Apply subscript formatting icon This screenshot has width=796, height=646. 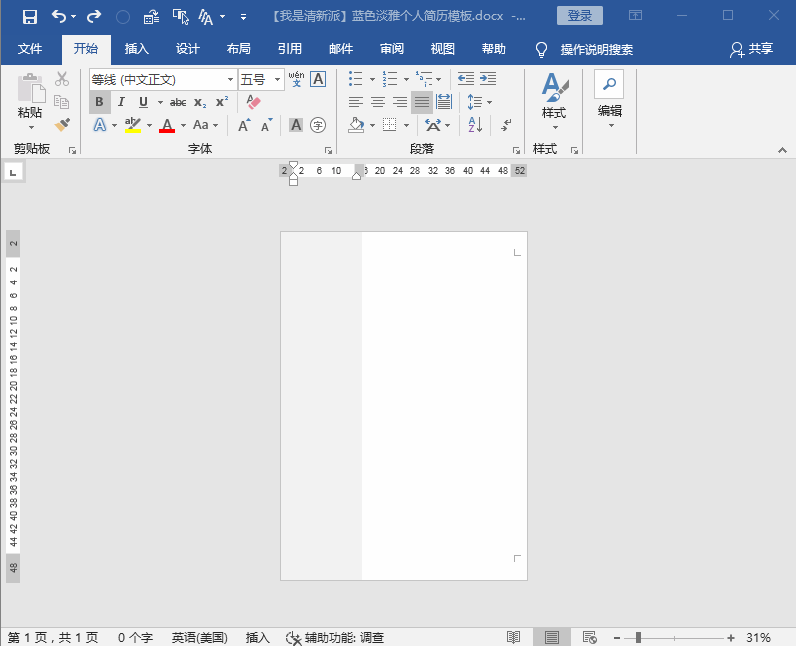[200, 103]
